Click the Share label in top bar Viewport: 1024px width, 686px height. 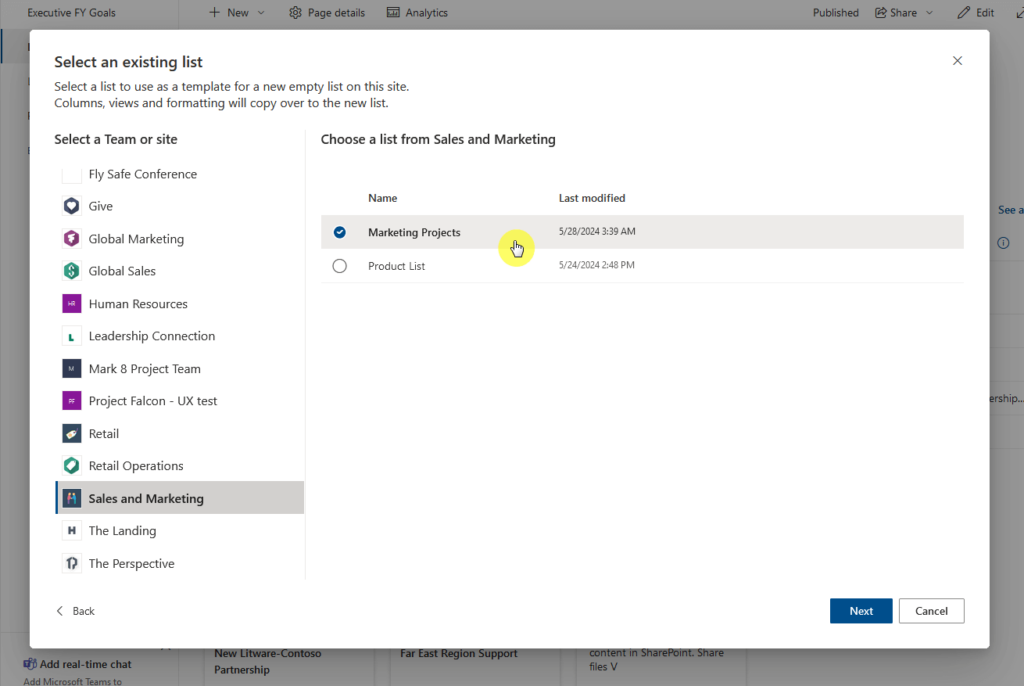click(x=903, y=12)
